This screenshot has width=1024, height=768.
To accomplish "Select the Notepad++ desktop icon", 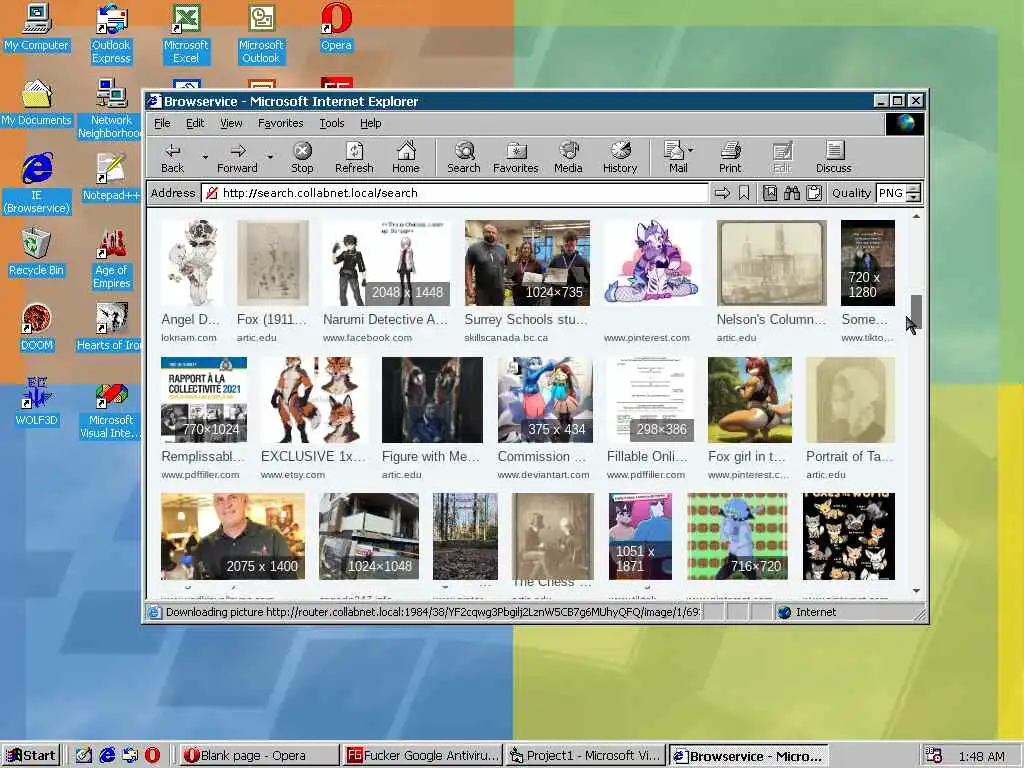I will pos(111,178).
